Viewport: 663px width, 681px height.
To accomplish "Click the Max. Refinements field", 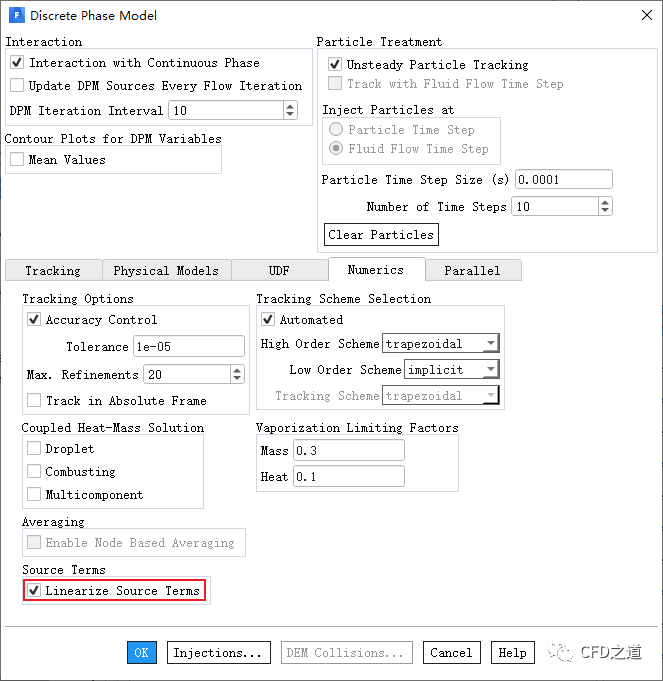I will [187, 374].
